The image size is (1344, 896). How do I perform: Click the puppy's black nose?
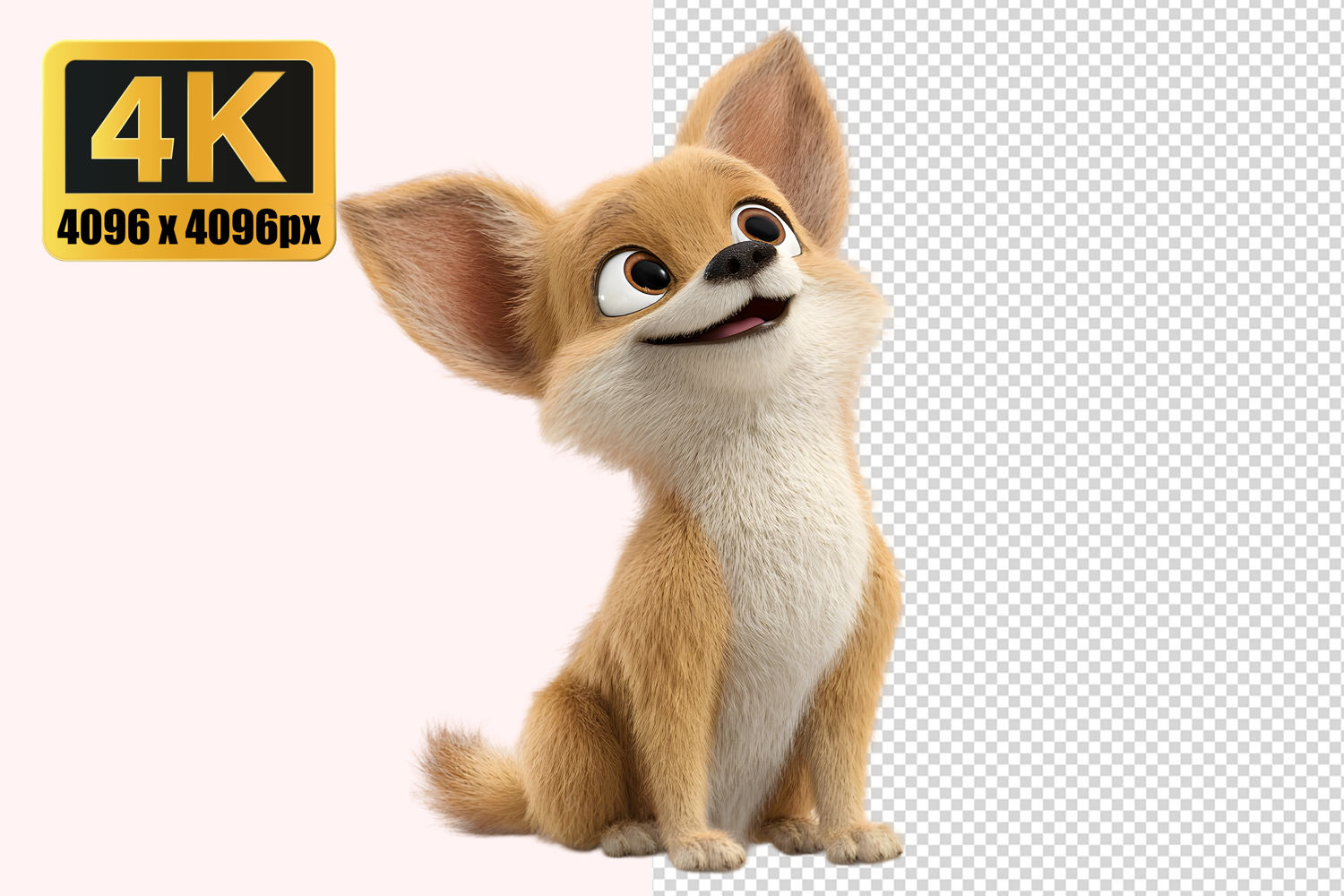(x=740, y=260)
